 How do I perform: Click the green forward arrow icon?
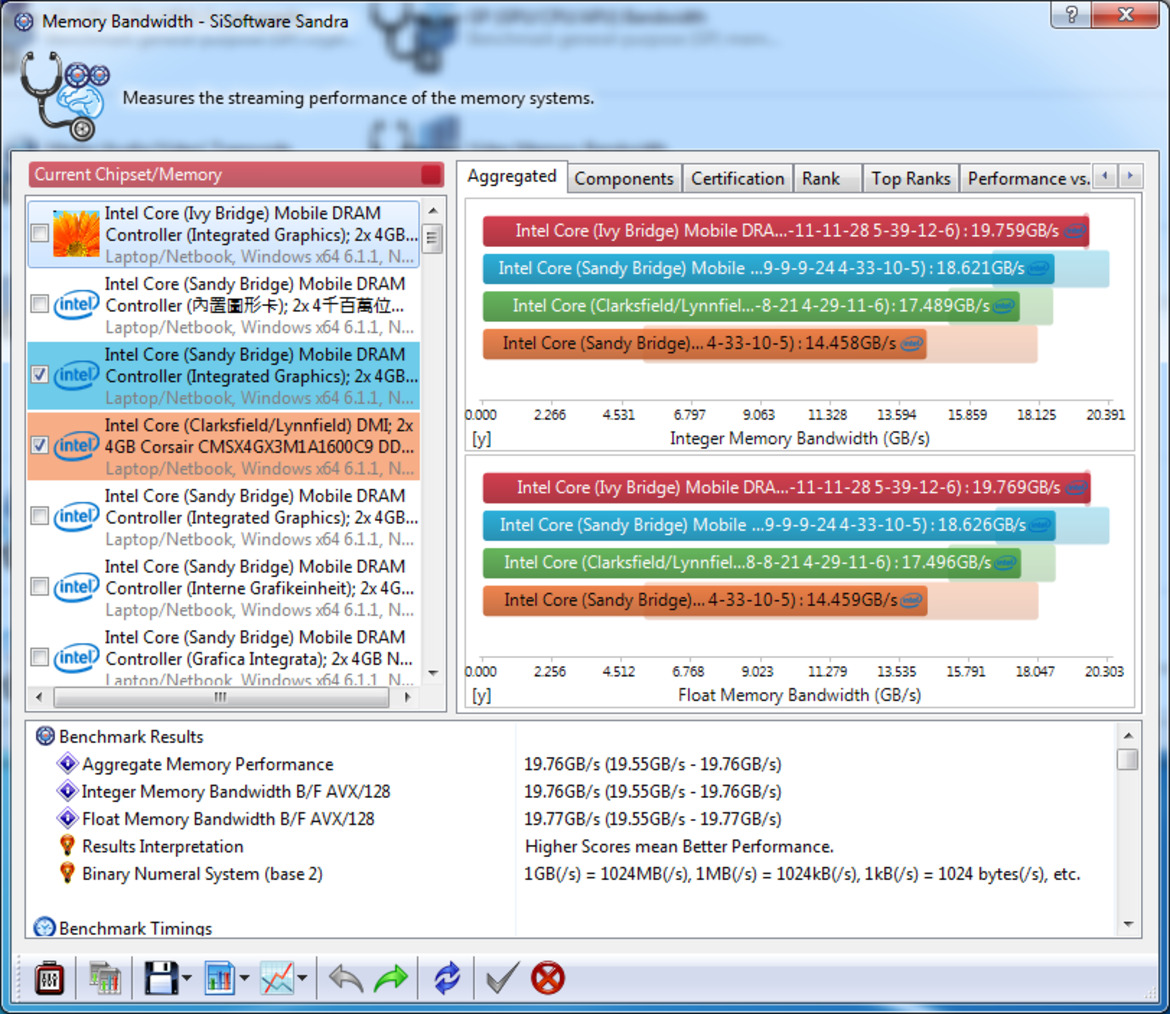pyautogui.click(x=391, y=978)
